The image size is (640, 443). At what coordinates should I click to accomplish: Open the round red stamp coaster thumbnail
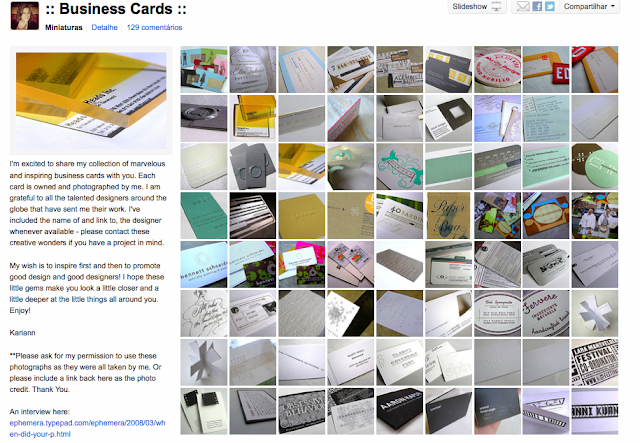497,69
